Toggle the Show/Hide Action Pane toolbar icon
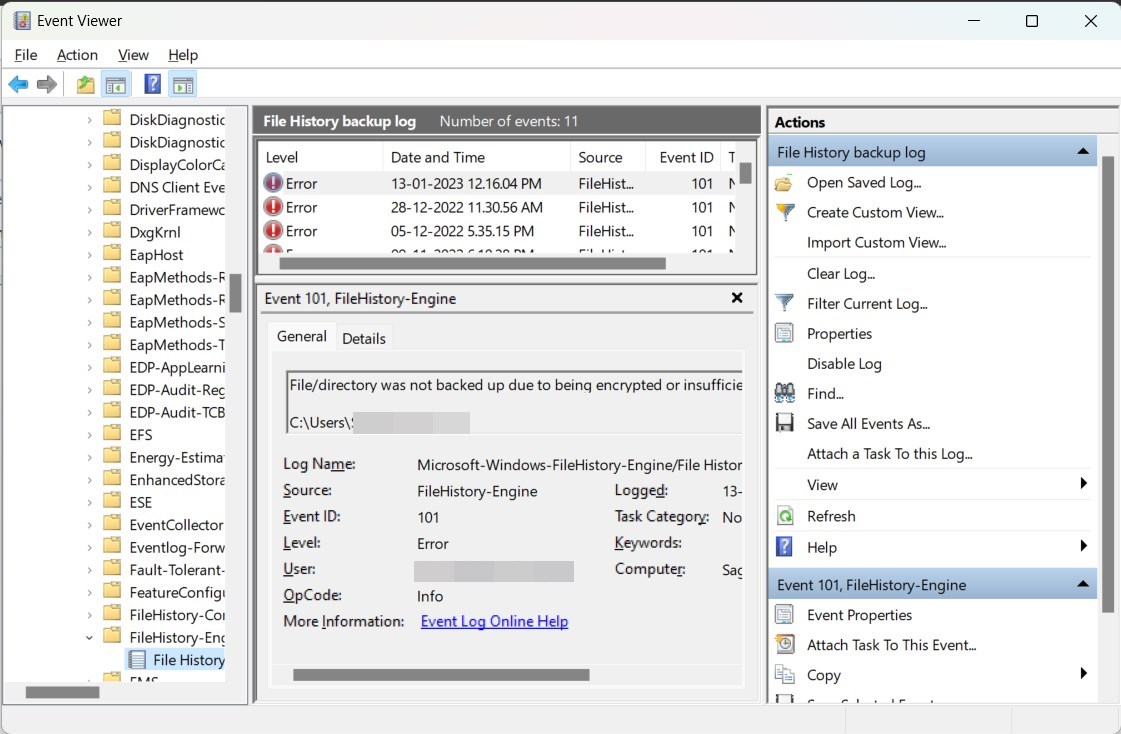Screen dimensions: 1121x734 click(x=183, y=85)
